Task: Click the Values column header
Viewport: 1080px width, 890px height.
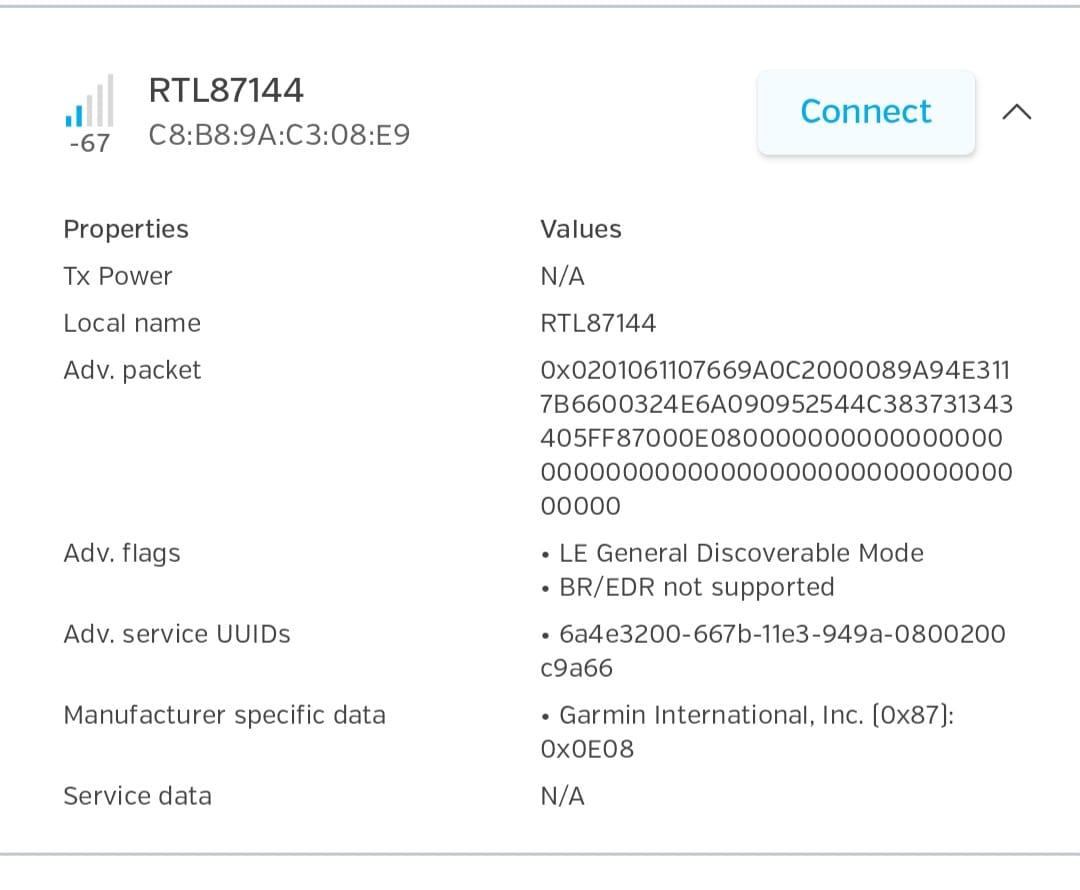Action: tap(581, 229)
